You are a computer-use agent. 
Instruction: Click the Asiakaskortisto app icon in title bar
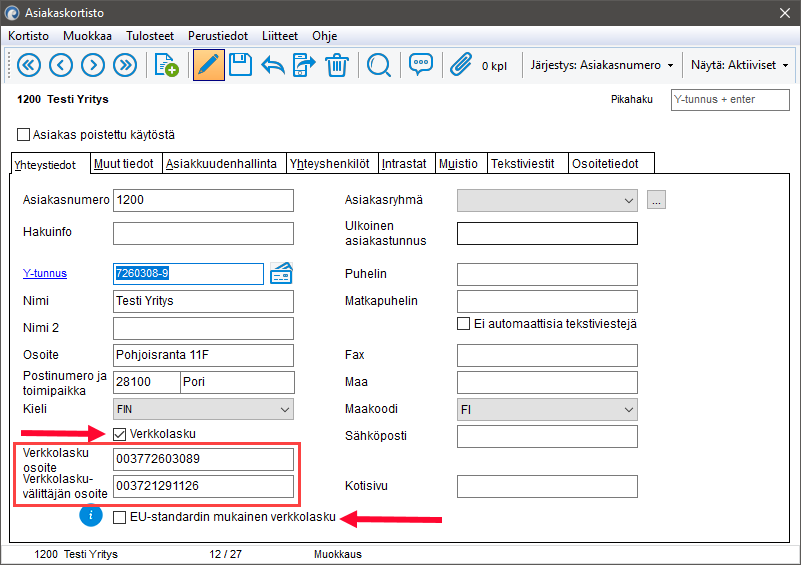pos(11,13)
